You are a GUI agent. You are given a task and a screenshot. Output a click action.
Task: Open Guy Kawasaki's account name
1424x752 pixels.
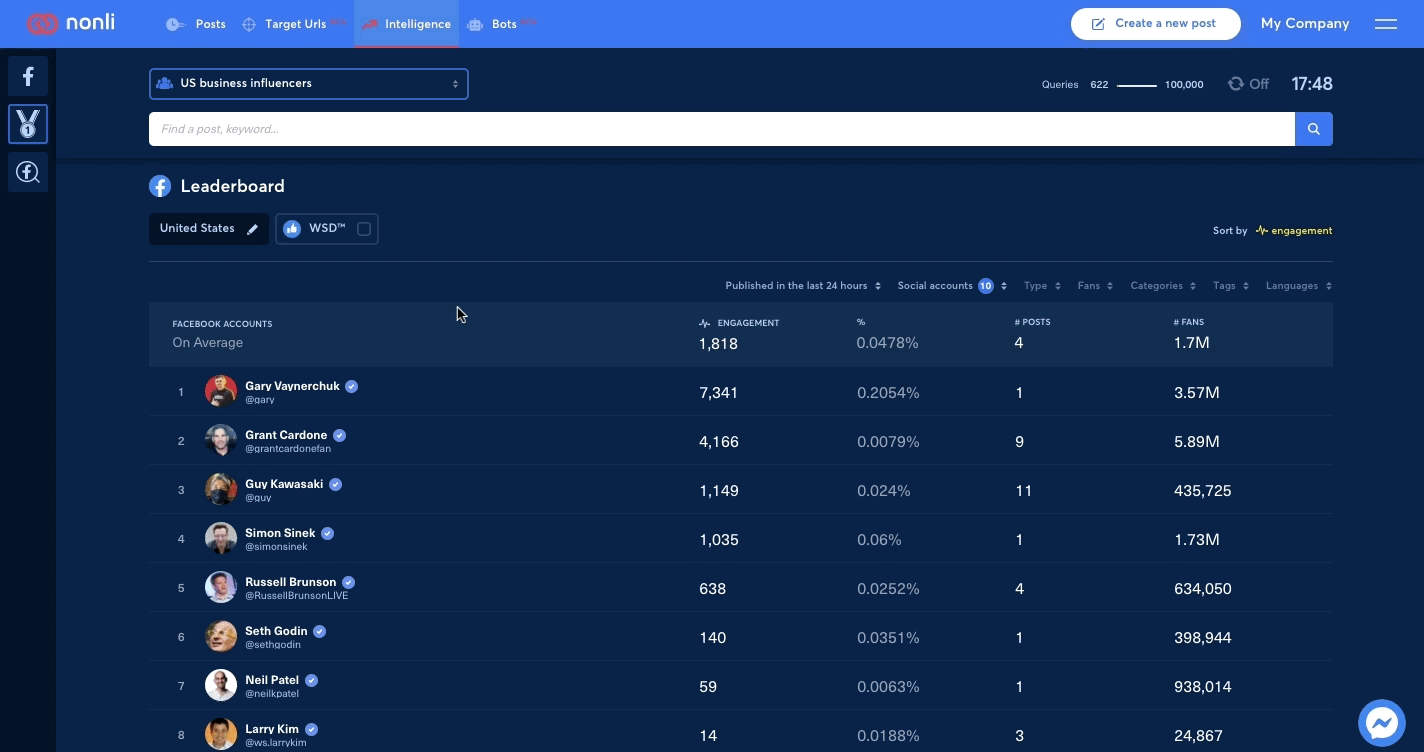coord(284,484)
